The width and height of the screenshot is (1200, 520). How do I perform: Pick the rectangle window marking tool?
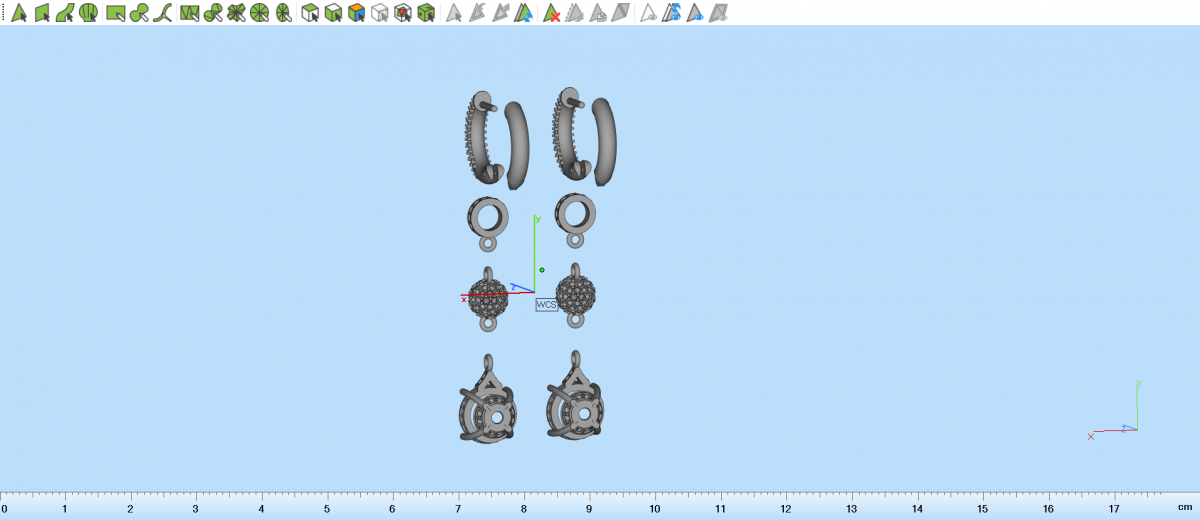(116, 13)
